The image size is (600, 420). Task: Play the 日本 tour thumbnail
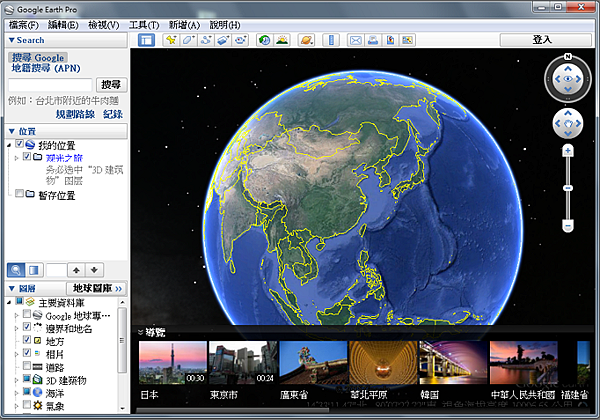coord(173,363)
